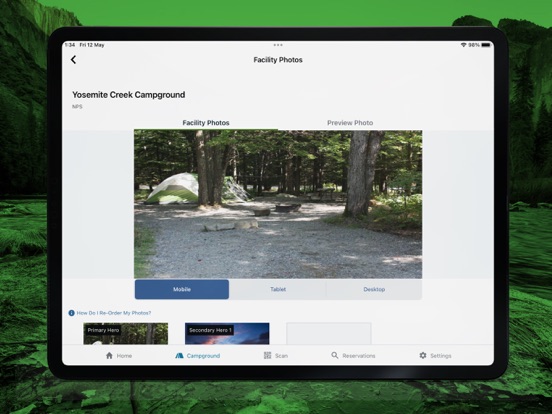Go back using the arrow icon
The width and height of the screenshot is (552, 414).
(73, 60)
